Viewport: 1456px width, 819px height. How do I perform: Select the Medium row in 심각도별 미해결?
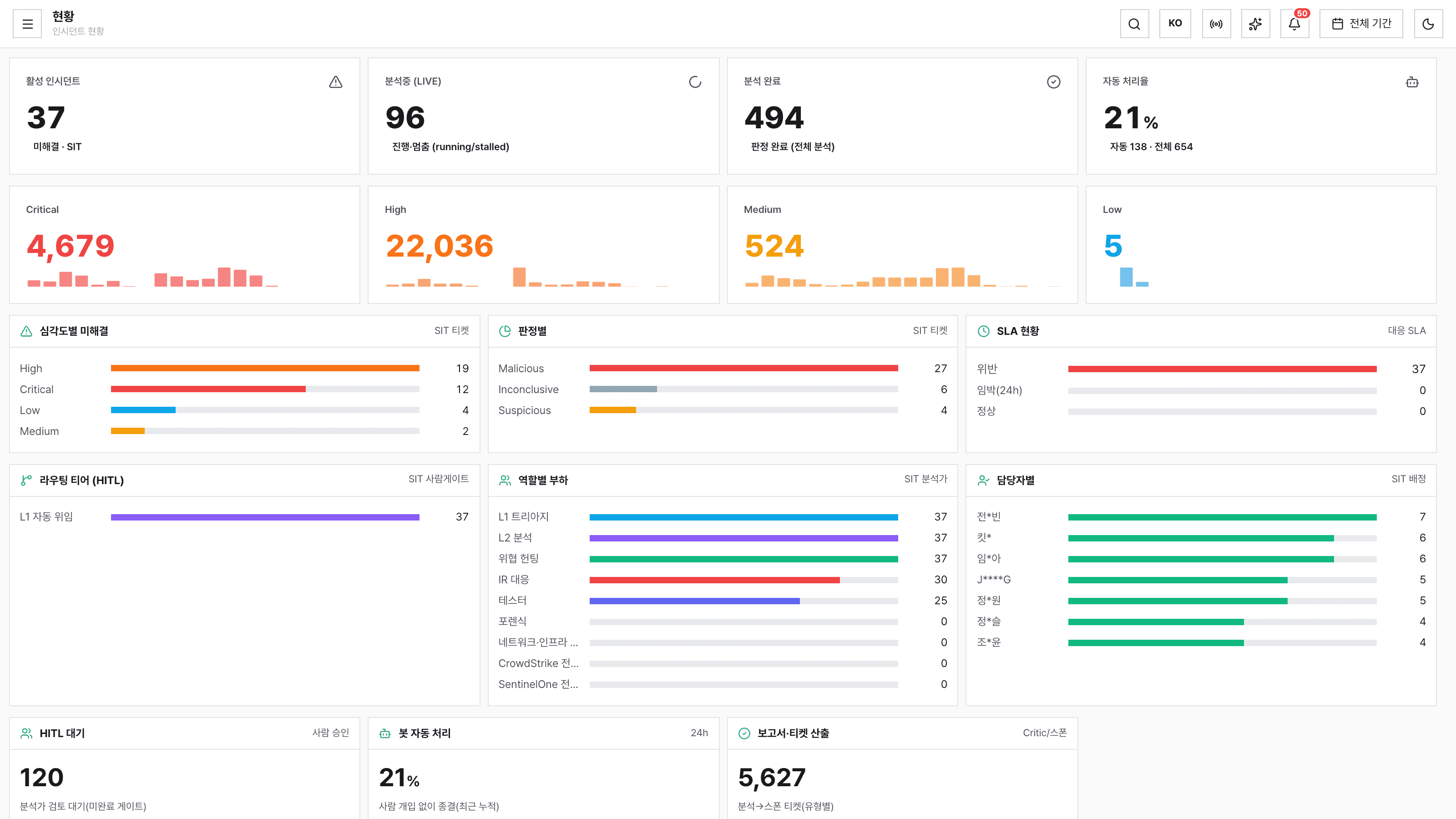pyautogui.click(x=244, y=431)
